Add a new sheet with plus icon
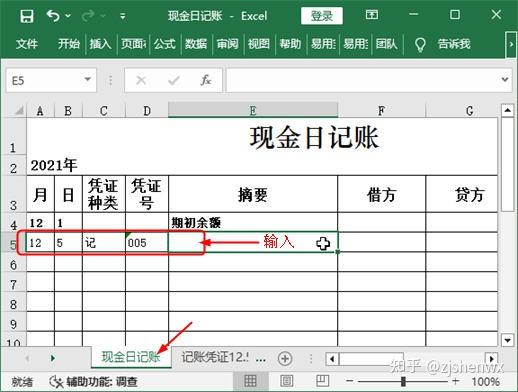The width and height of the screenshot is (518, 392). coord(285,359)
